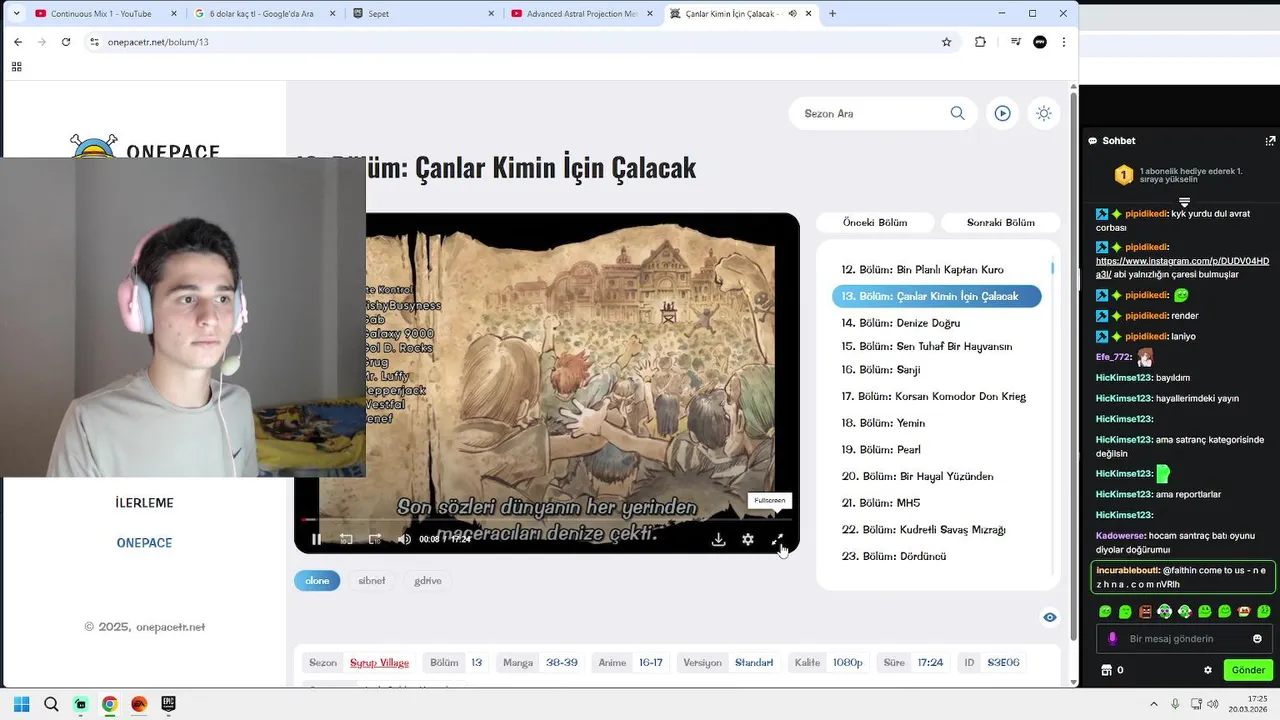Go back in browser history
This screenshot has width=1280, height=720.
(18, 42)
